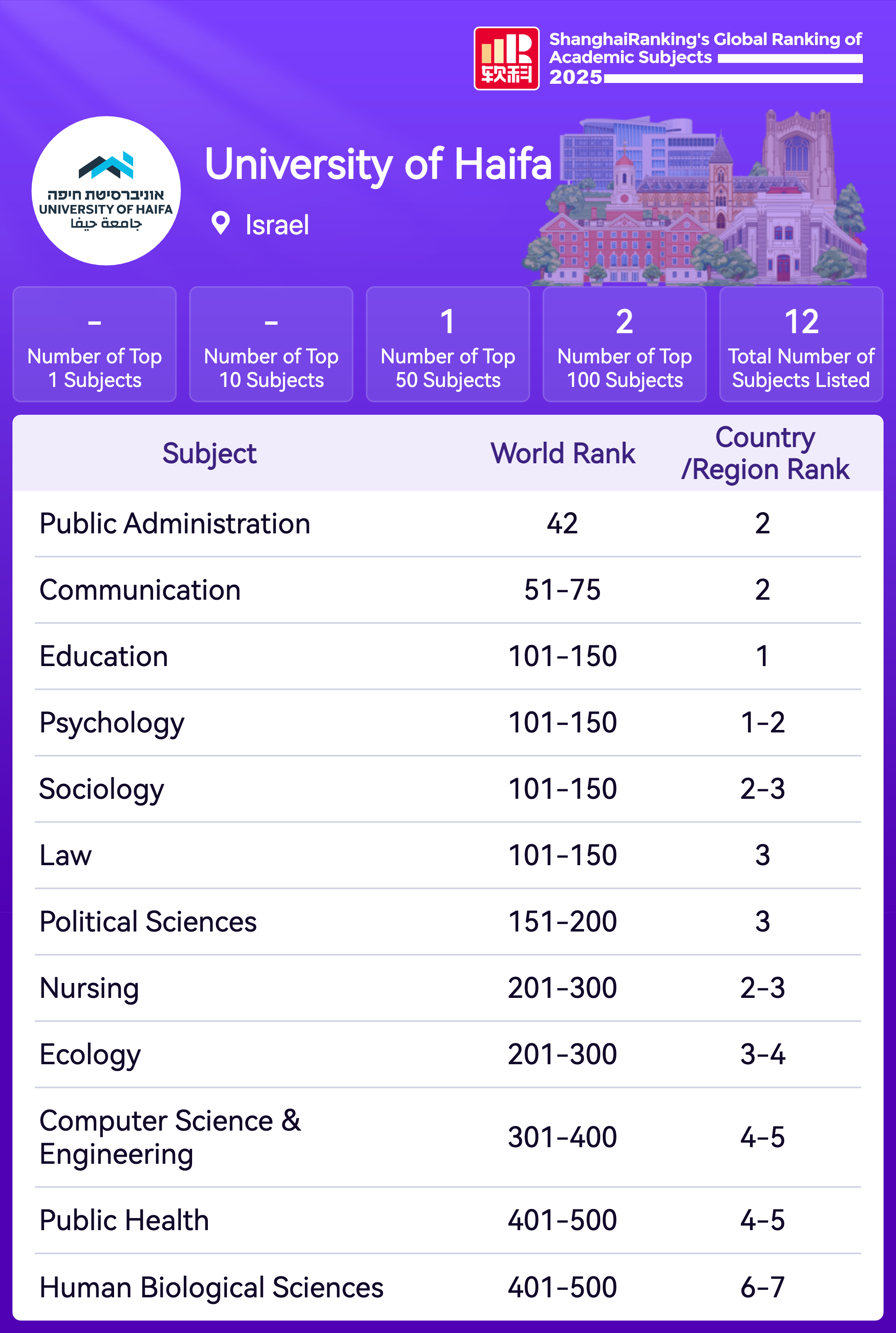Click the University of Haifa circular logo

106,191
